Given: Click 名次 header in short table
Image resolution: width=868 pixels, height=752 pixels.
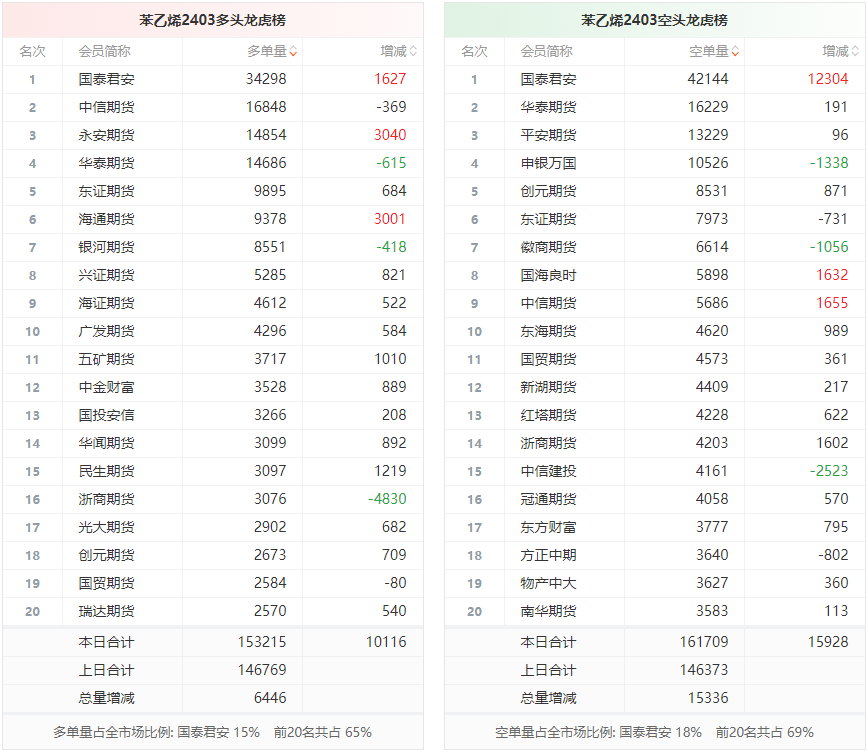Looking at the screenshot, I should click(474, 51).
